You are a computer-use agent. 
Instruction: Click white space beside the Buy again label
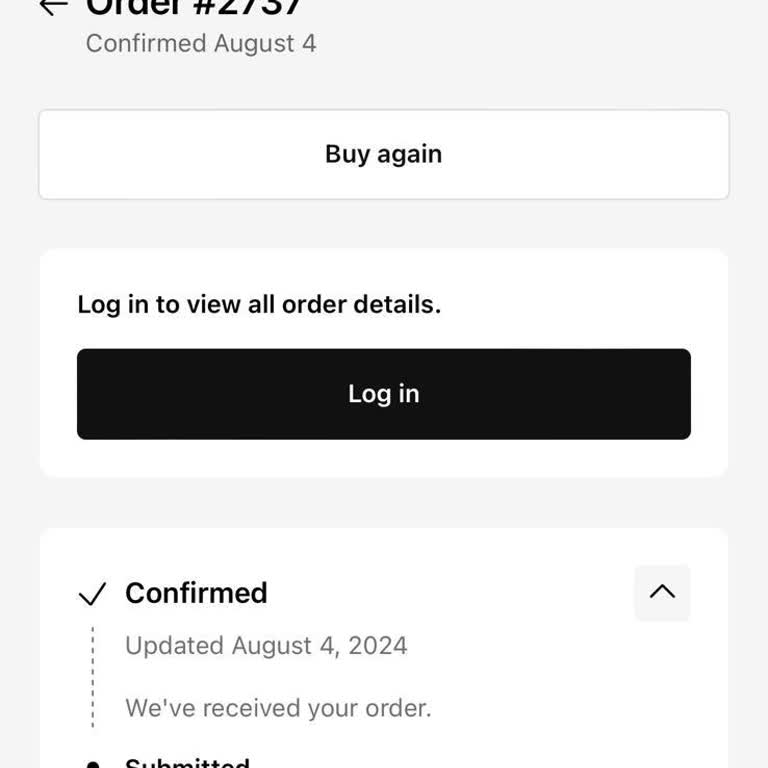coord(580,154)
